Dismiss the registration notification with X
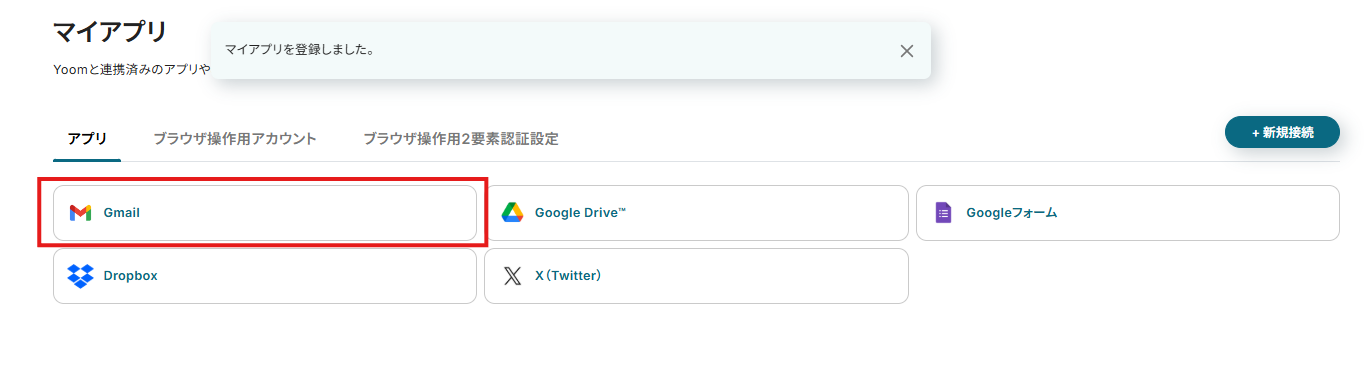Image resolution: width=1369 pixels, height=370 pixels. (907, 51)
